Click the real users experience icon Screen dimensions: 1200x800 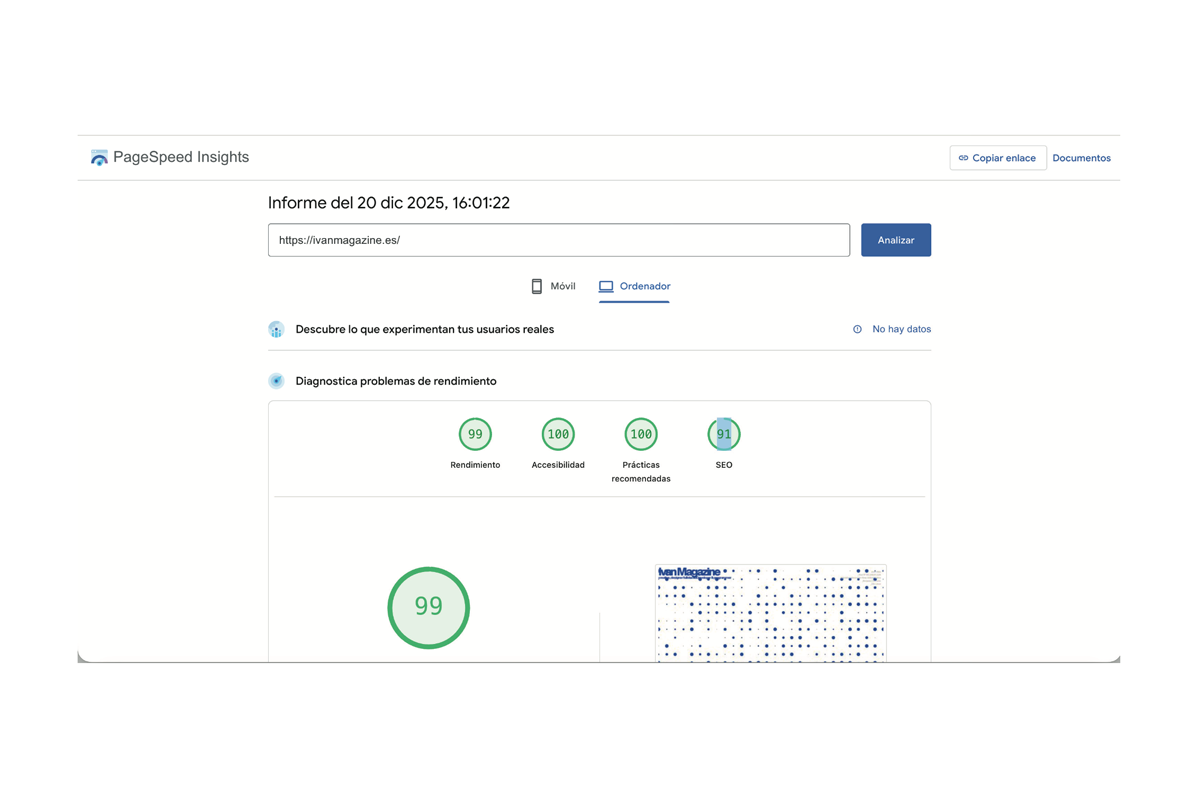pos(276,329)
